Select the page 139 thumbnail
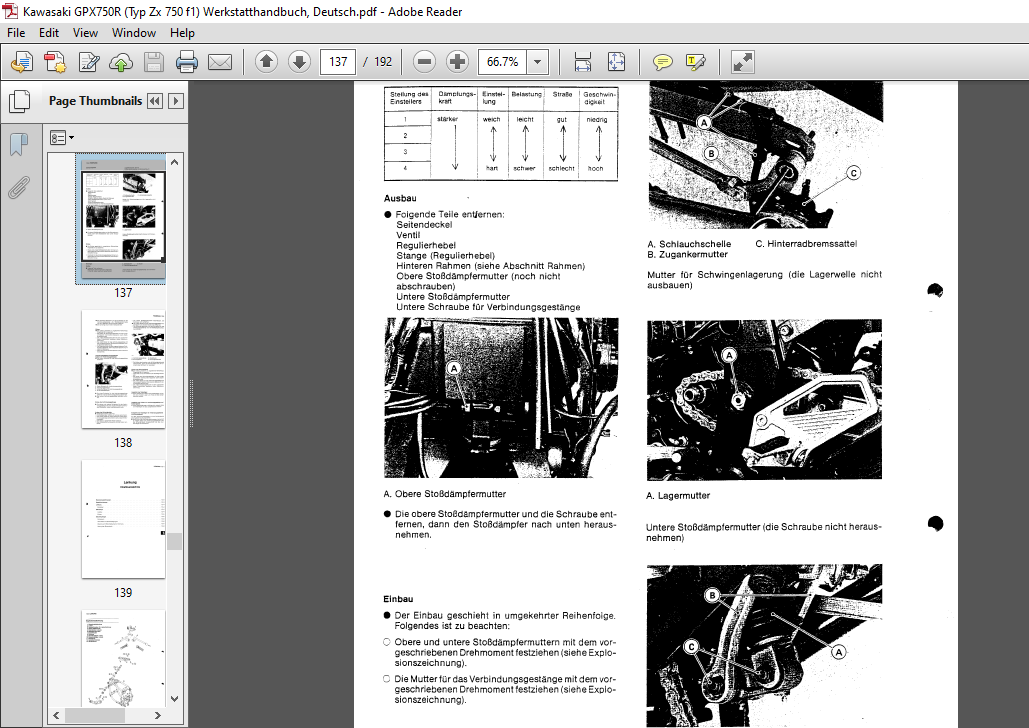 [123, 519]
